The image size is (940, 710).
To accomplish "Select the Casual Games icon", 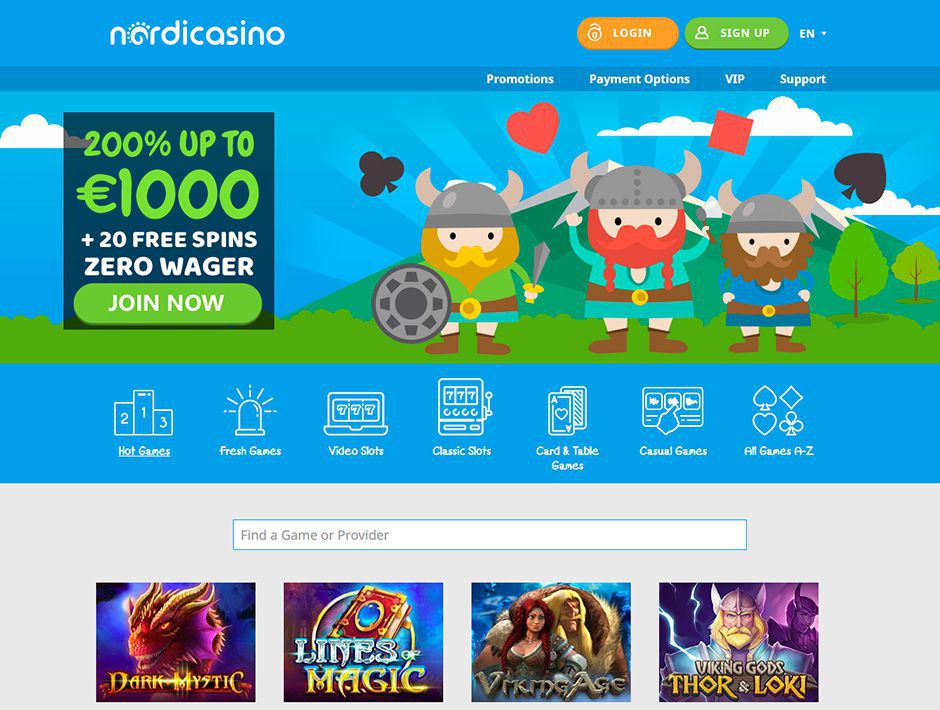I will [x=673, y=411].
